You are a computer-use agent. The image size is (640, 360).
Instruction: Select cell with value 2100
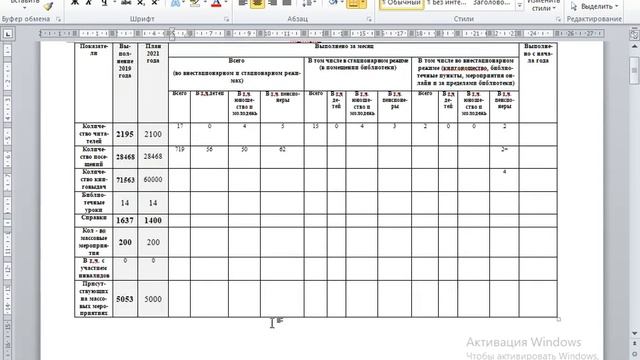pos(153,134)
